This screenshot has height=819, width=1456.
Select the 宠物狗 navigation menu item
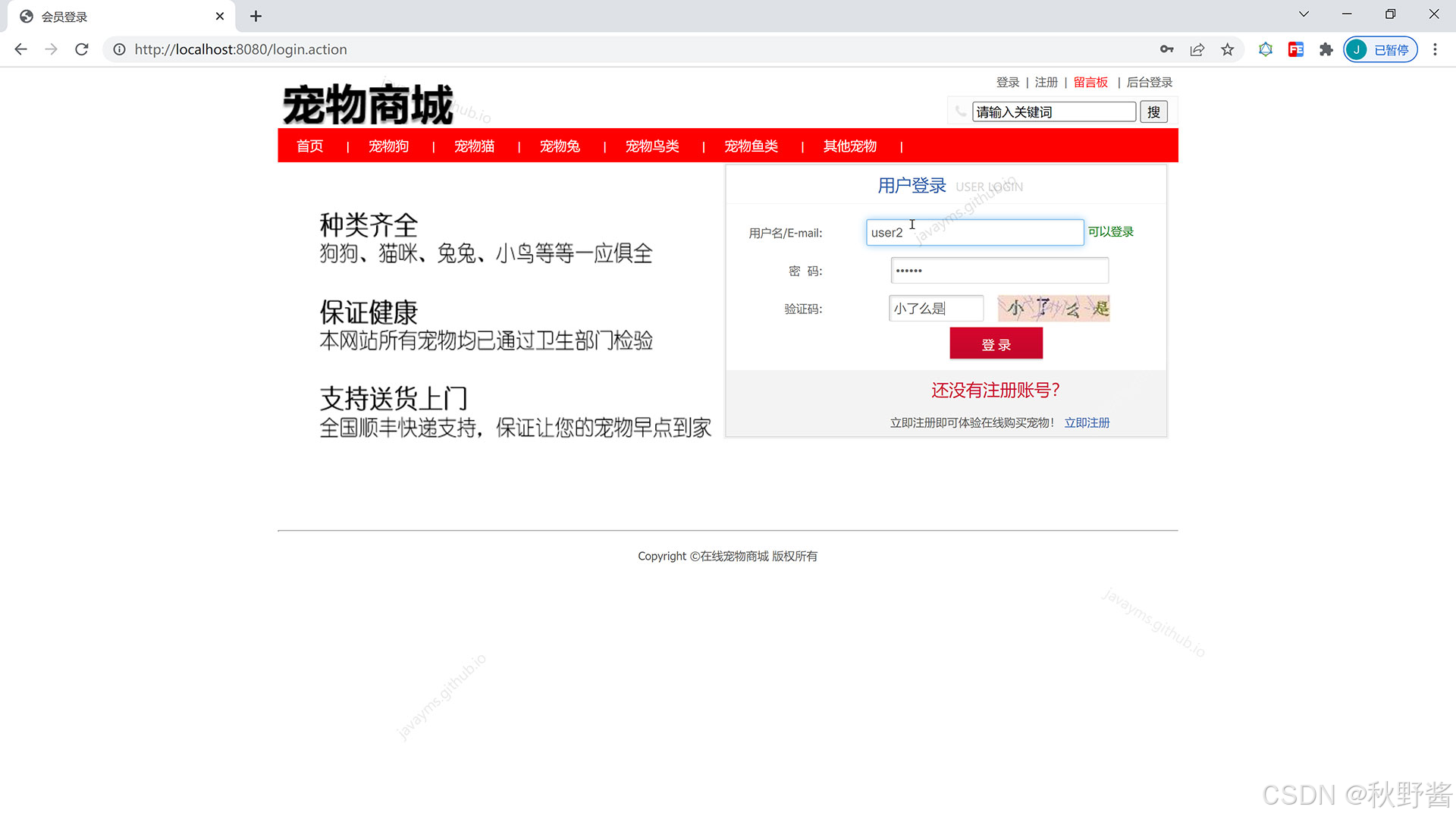pyautogui.click(x=388, y=146)
